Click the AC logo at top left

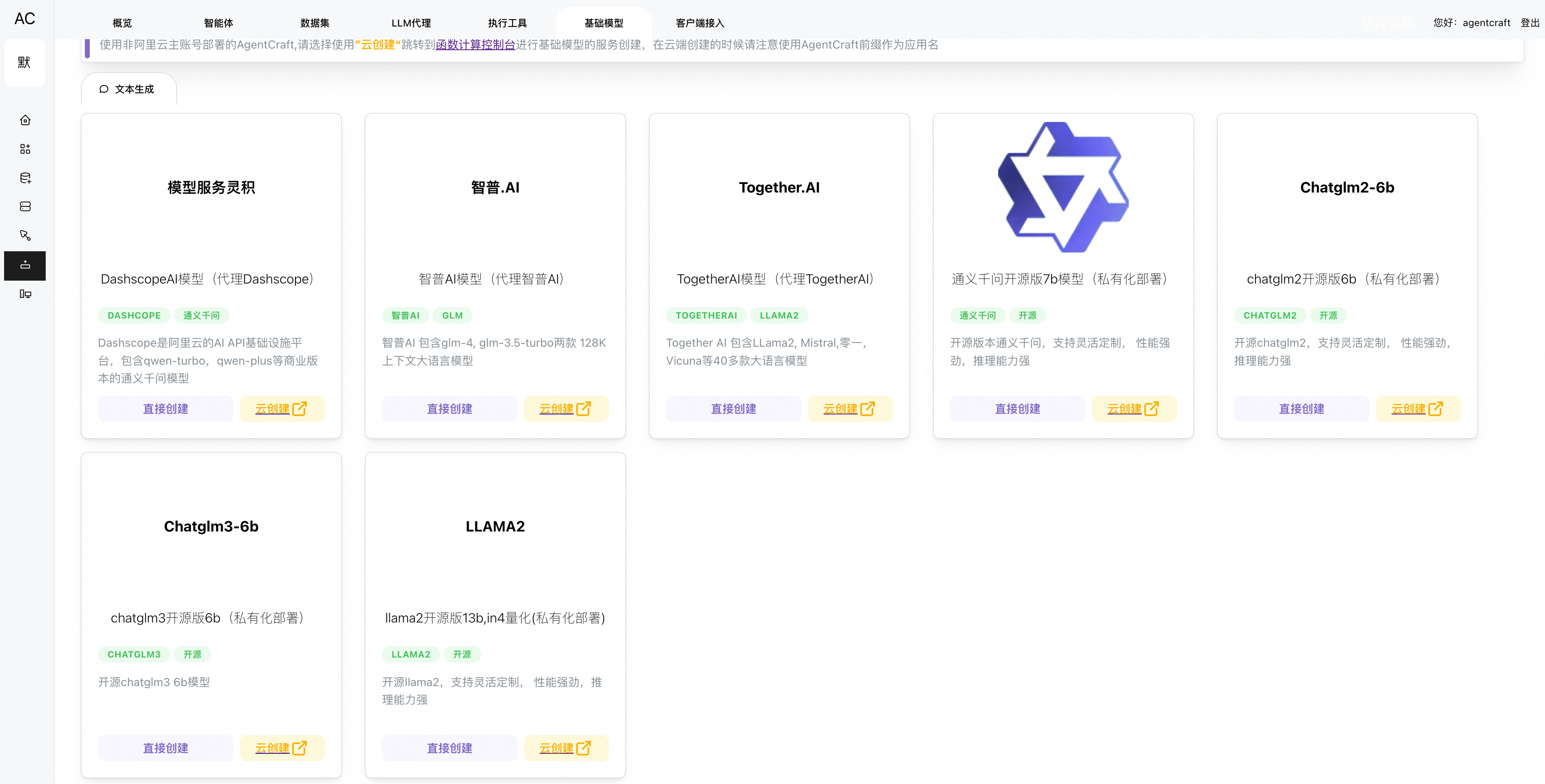pos(24,19)
